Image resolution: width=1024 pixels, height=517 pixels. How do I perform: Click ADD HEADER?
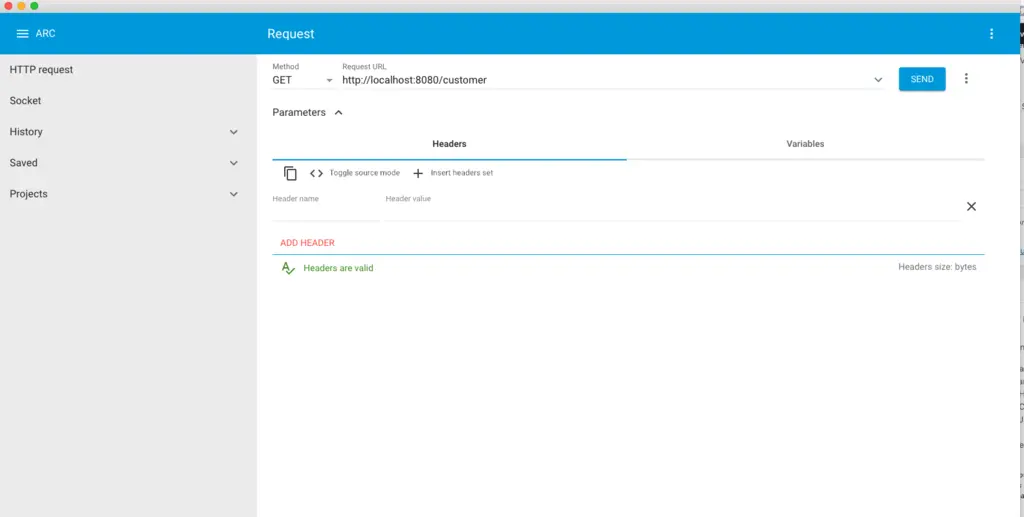(308, 243)
